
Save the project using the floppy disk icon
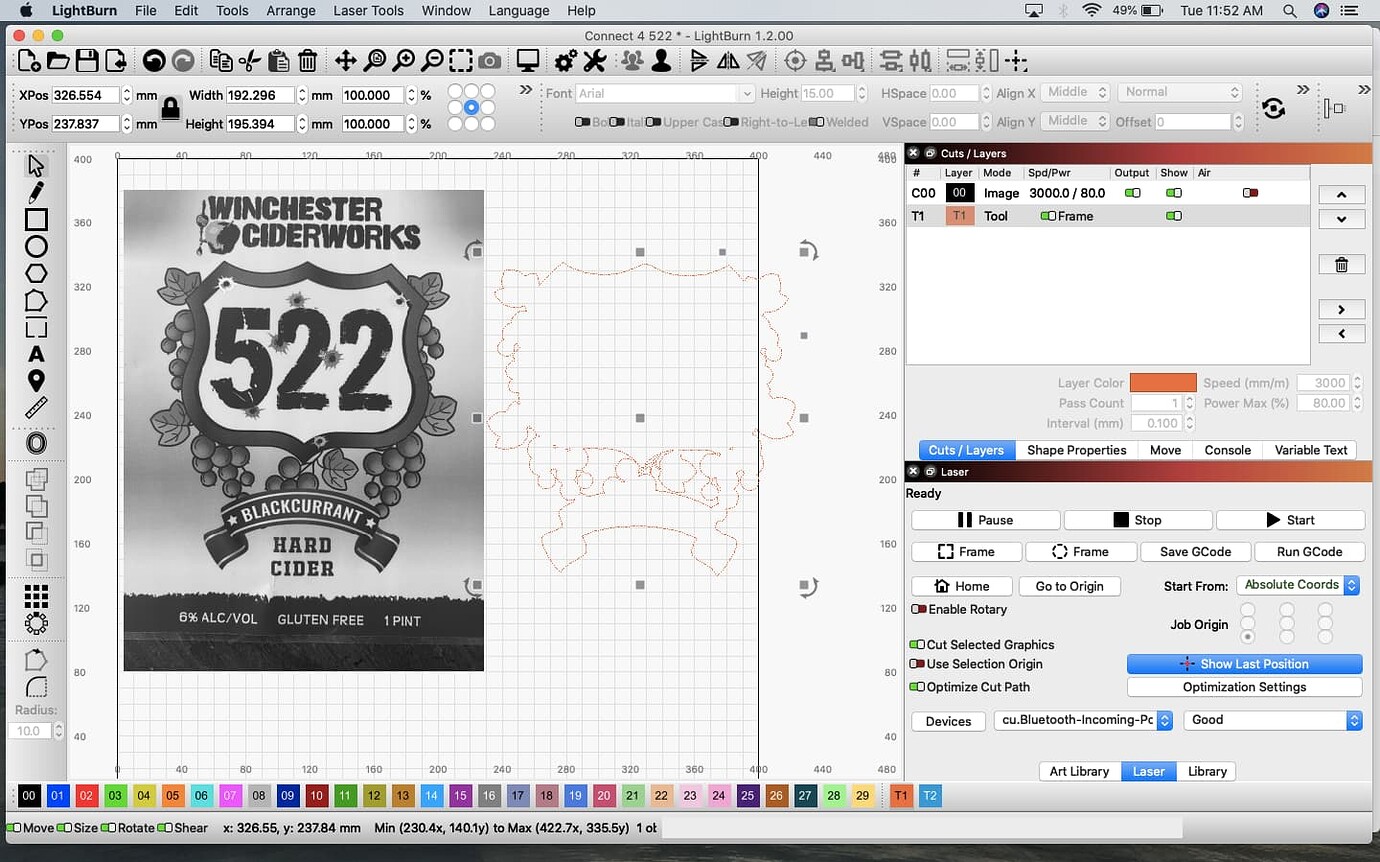point(87,61)
